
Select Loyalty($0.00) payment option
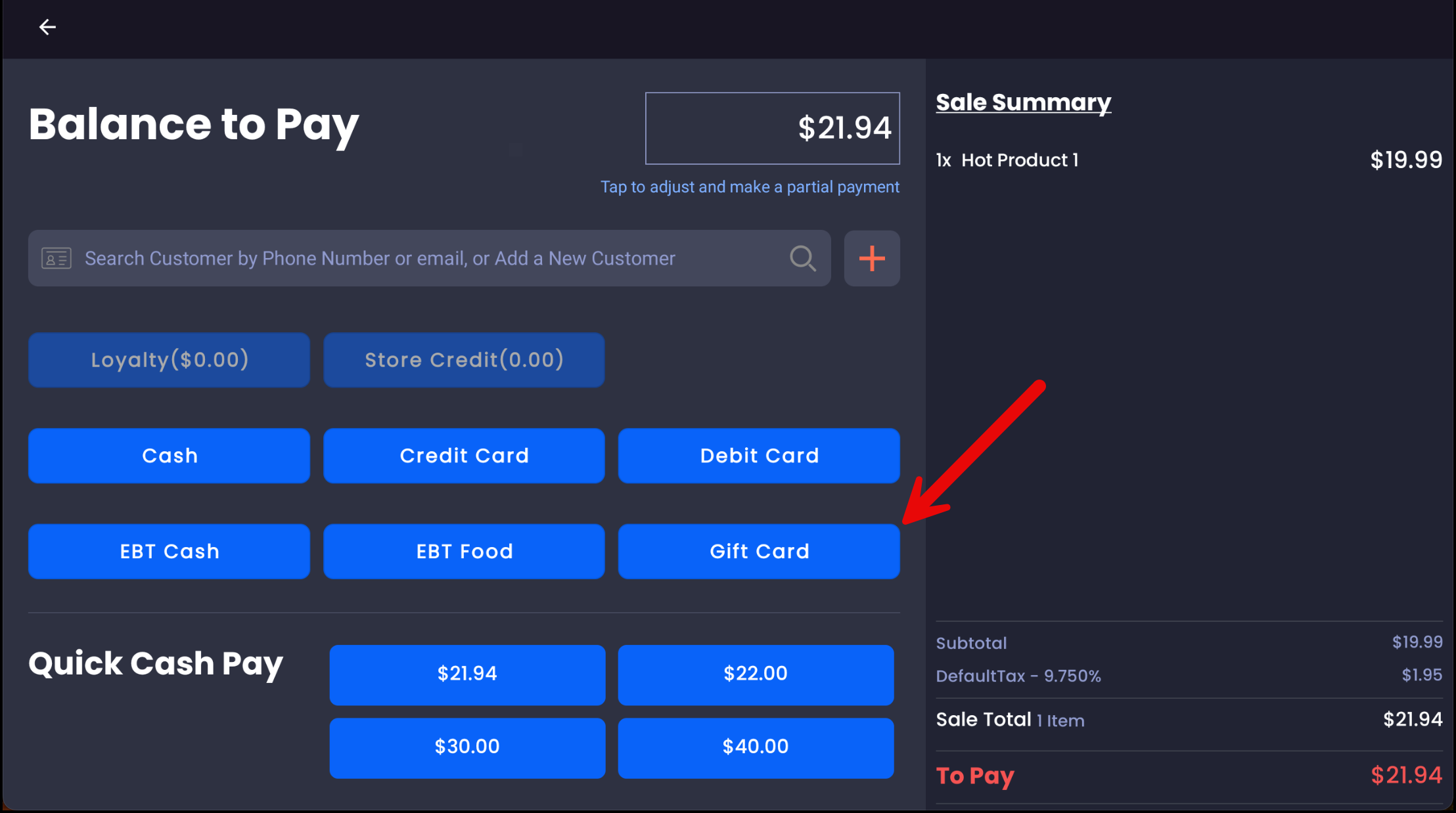tap(169, 360)
